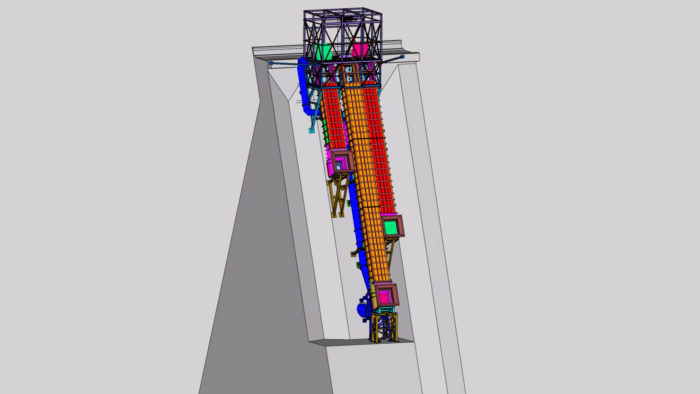Click the green square box under right red panel

(392, 227)
